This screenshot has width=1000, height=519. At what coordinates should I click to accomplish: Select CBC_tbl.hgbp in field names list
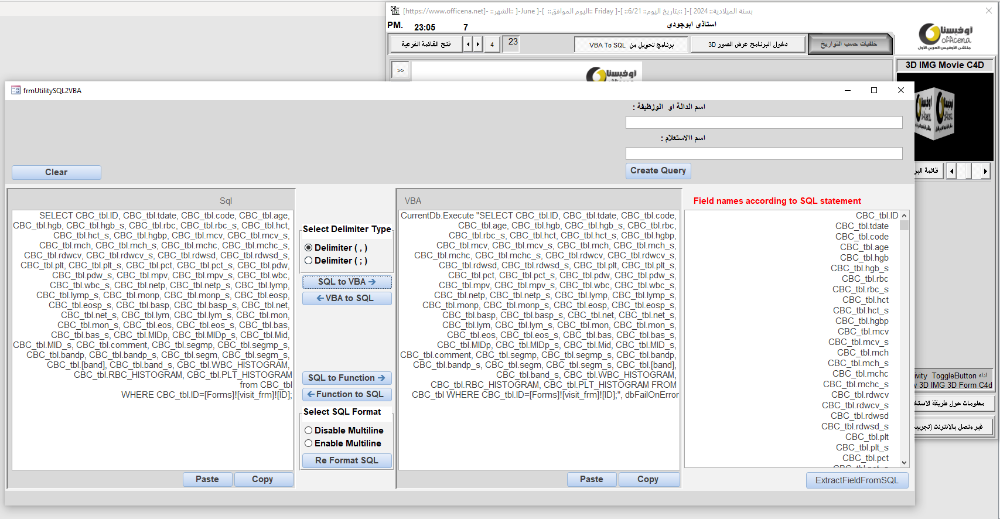[862, 321]
